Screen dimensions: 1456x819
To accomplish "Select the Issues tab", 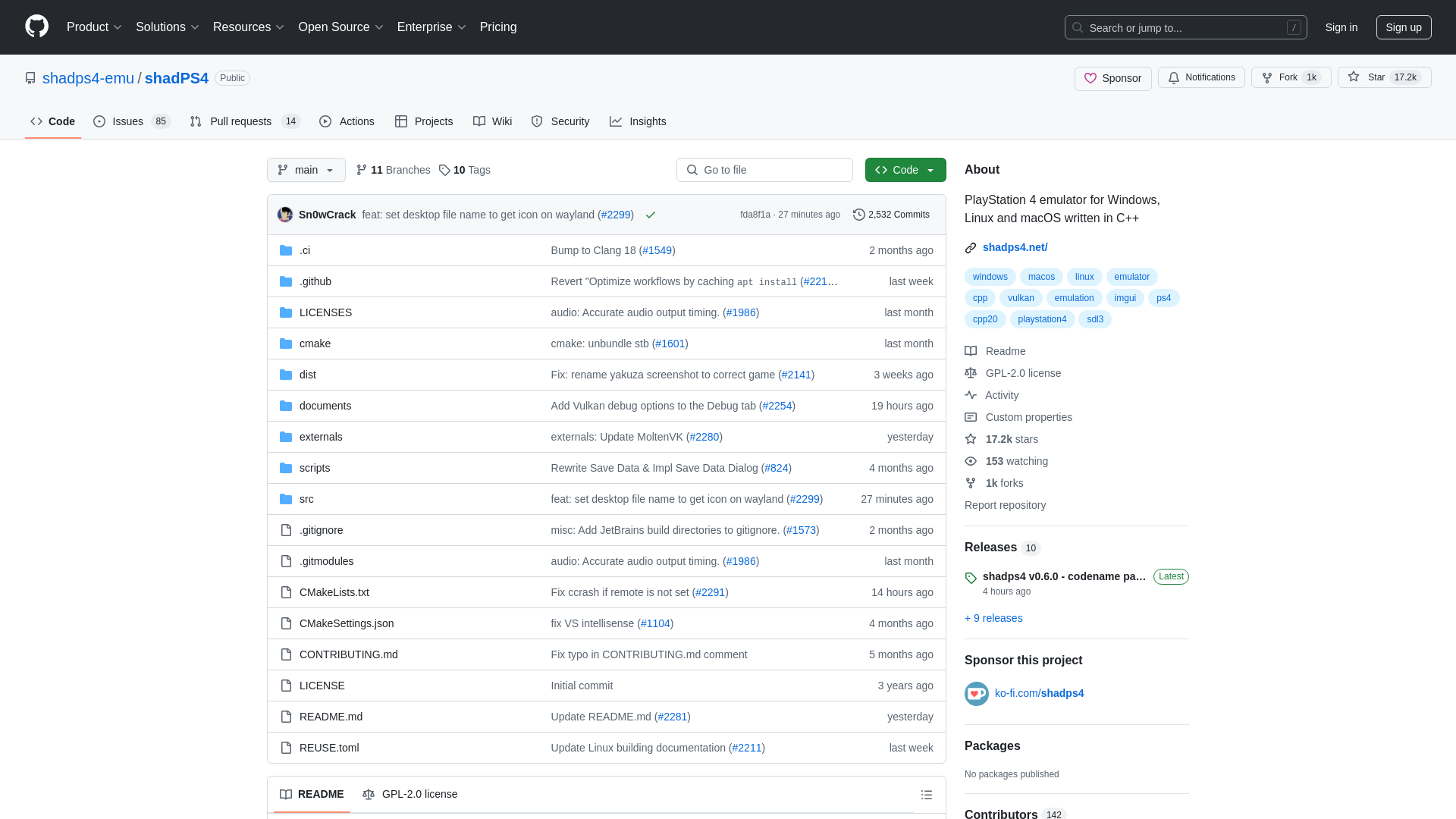I will pyautogui.click(x=131, y=121).
